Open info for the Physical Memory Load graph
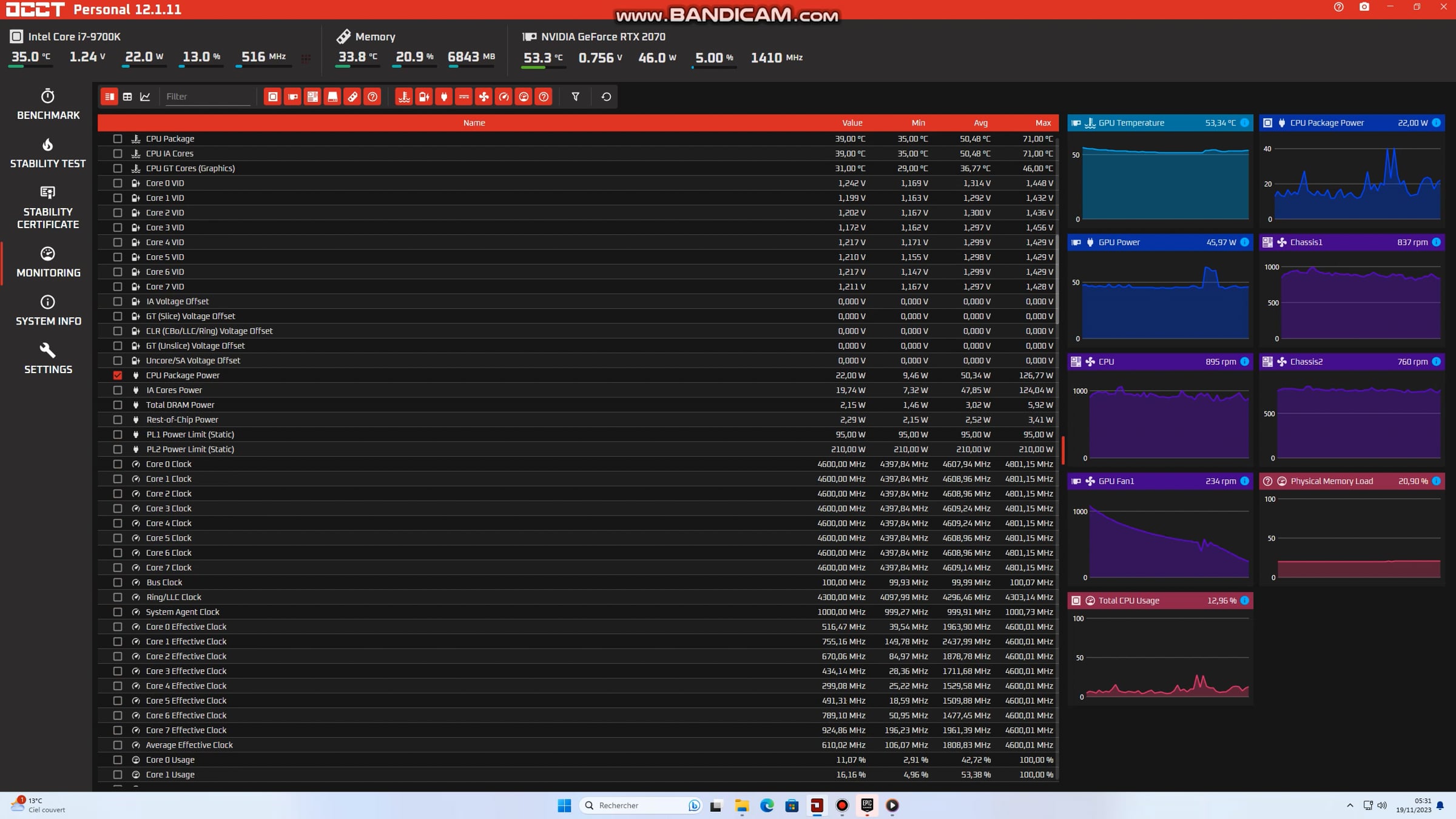This screenshot has width=1456, height=819. click(1437, 481)
